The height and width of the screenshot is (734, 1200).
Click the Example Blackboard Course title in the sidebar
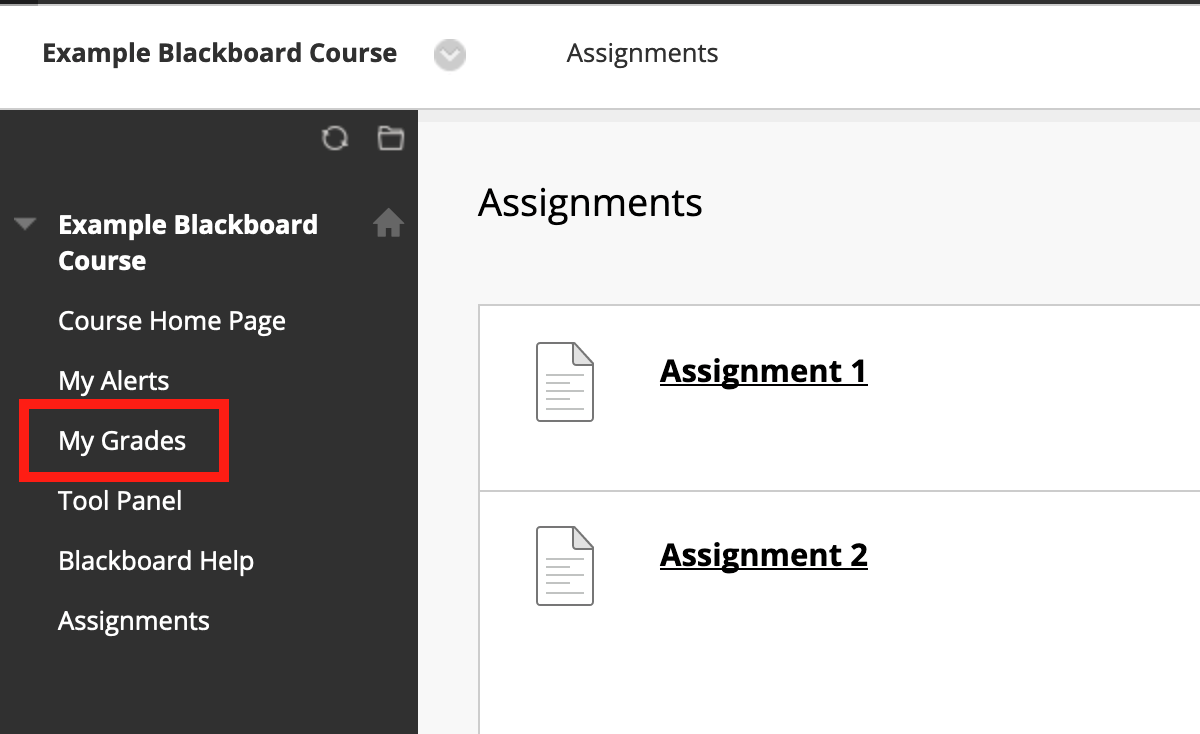click(x=188, y=242)
